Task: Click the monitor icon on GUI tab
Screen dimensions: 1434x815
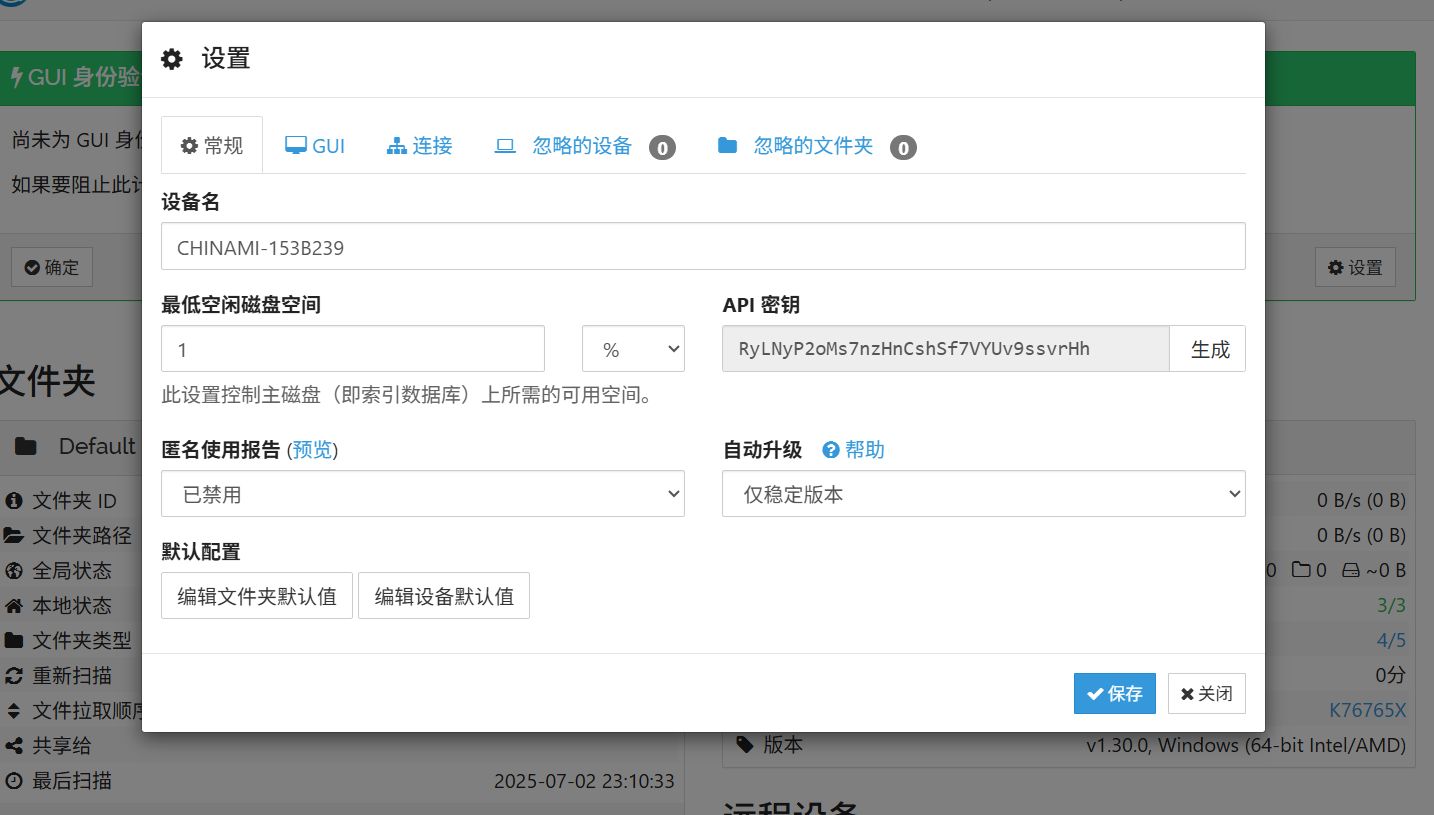Action: point(296,146)
